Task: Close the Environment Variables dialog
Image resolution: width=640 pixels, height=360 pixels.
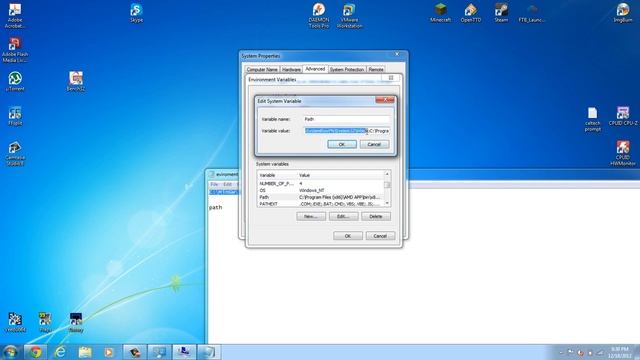Action: pyautogui.click(x=391, y=78)
